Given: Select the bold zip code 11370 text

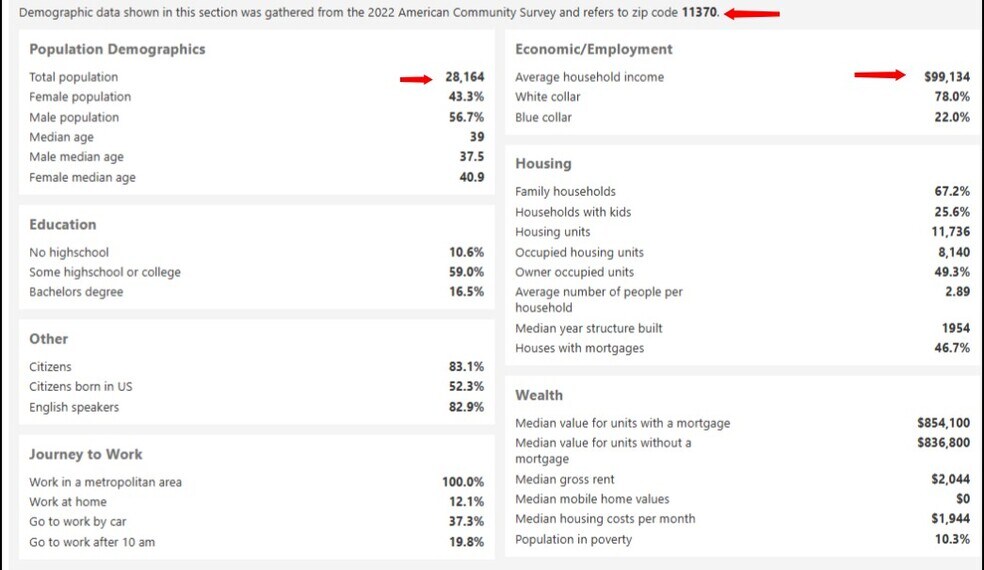Looking at the screenshot, I should click(x=700, y=13).
